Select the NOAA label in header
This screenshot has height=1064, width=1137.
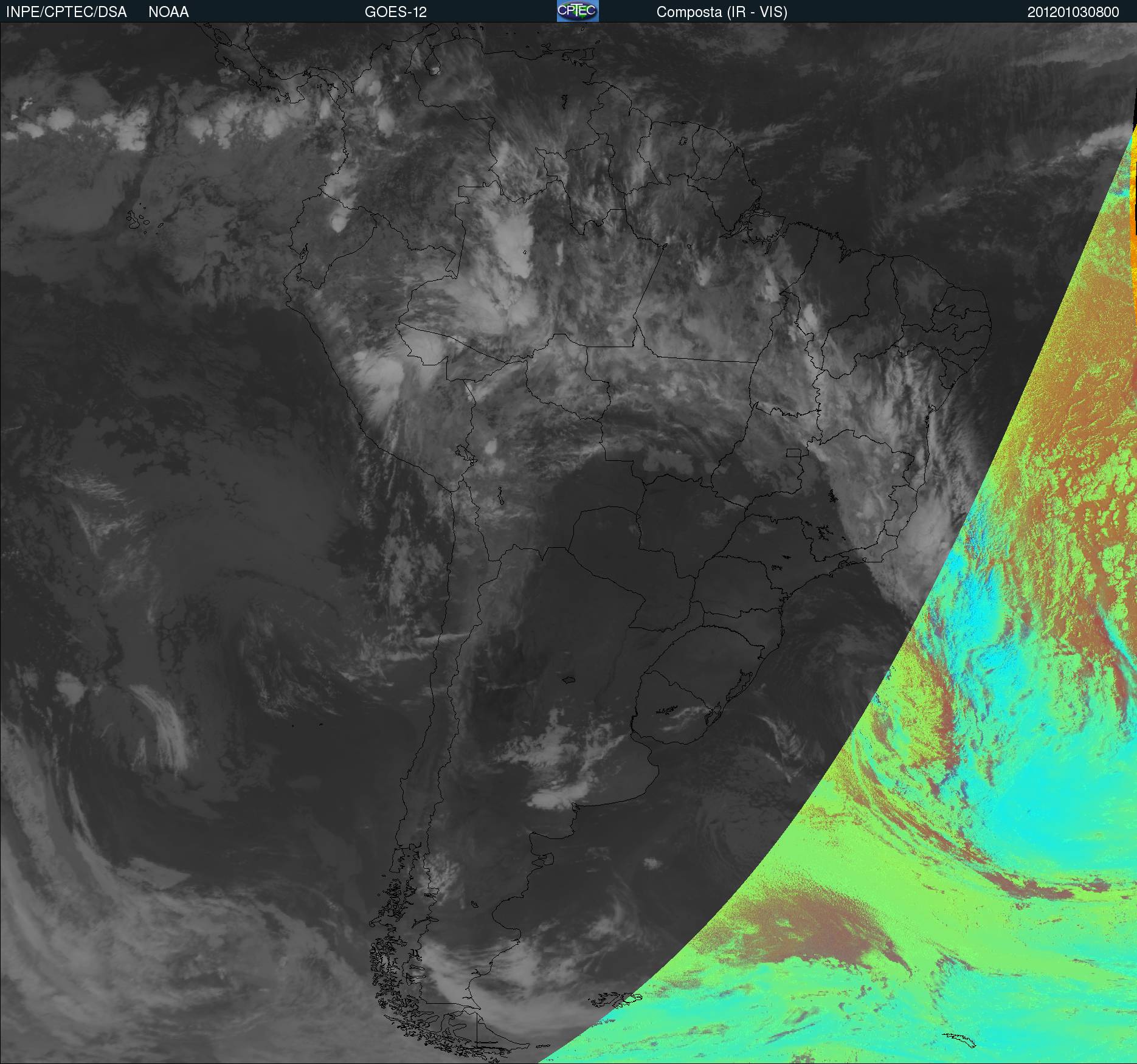pos(168,12)
